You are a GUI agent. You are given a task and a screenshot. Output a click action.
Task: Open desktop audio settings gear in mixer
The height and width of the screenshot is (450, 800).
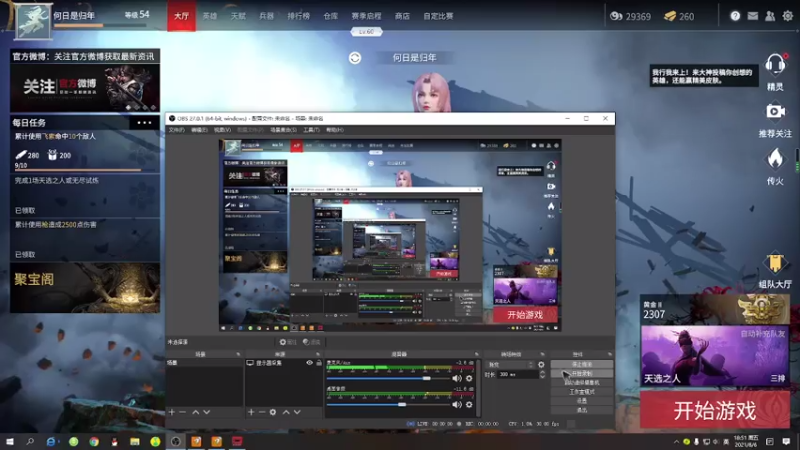coord(469,405)
